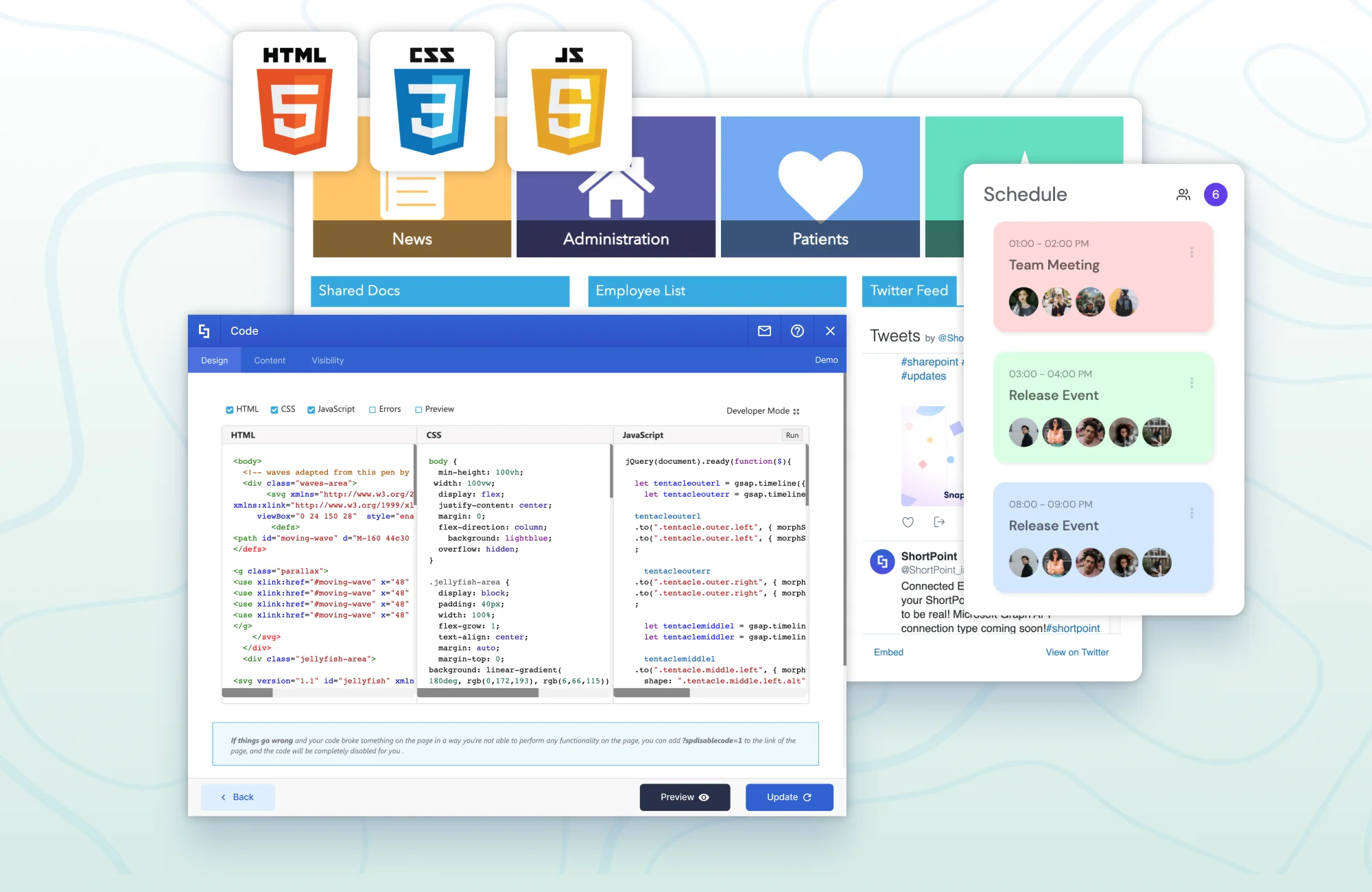The image size is (1372, 892).
Task: Uncheck the HTML checkbox
Action: 230,410
